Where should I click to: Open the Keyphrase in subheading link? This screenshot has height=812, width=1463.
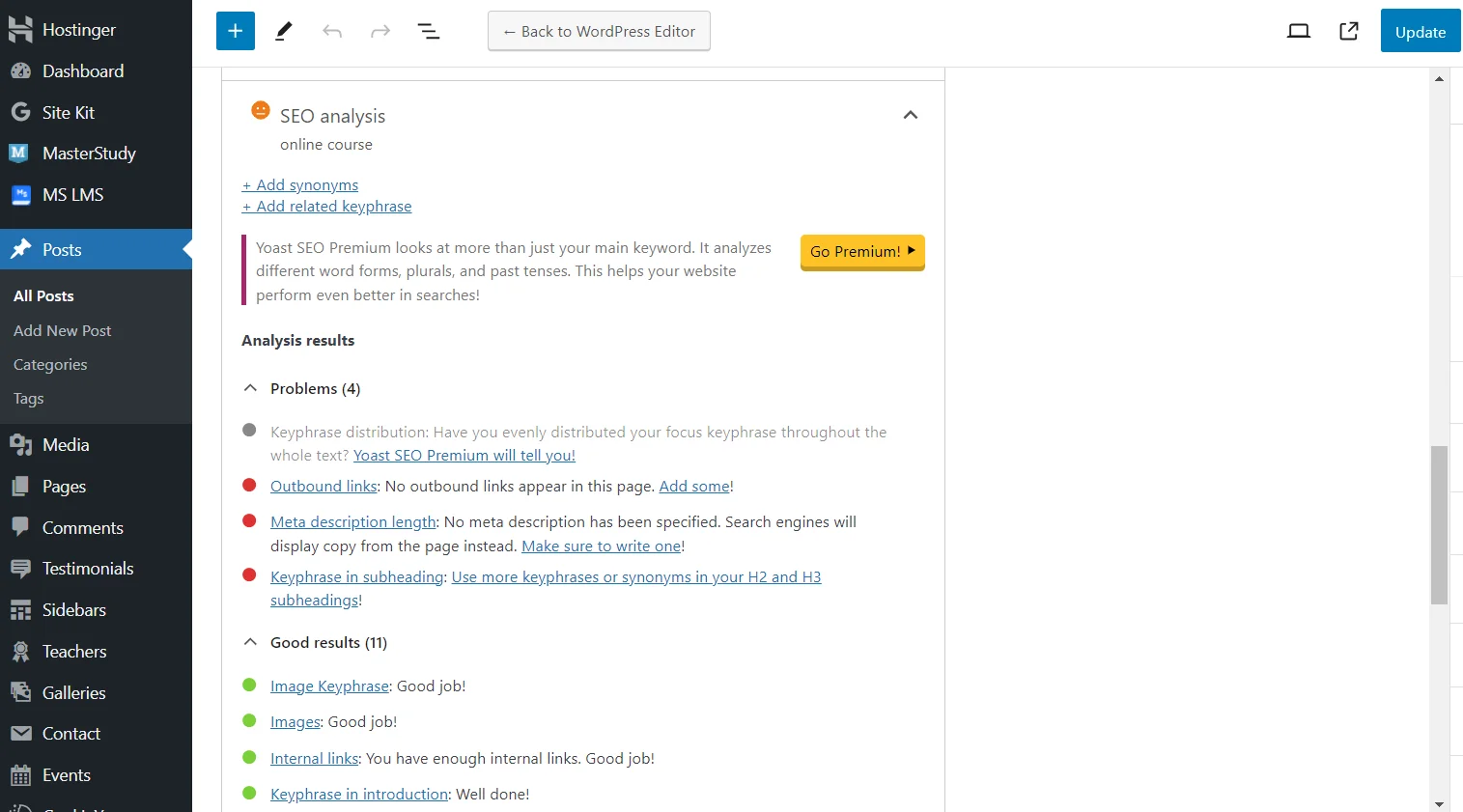point(357,577)
